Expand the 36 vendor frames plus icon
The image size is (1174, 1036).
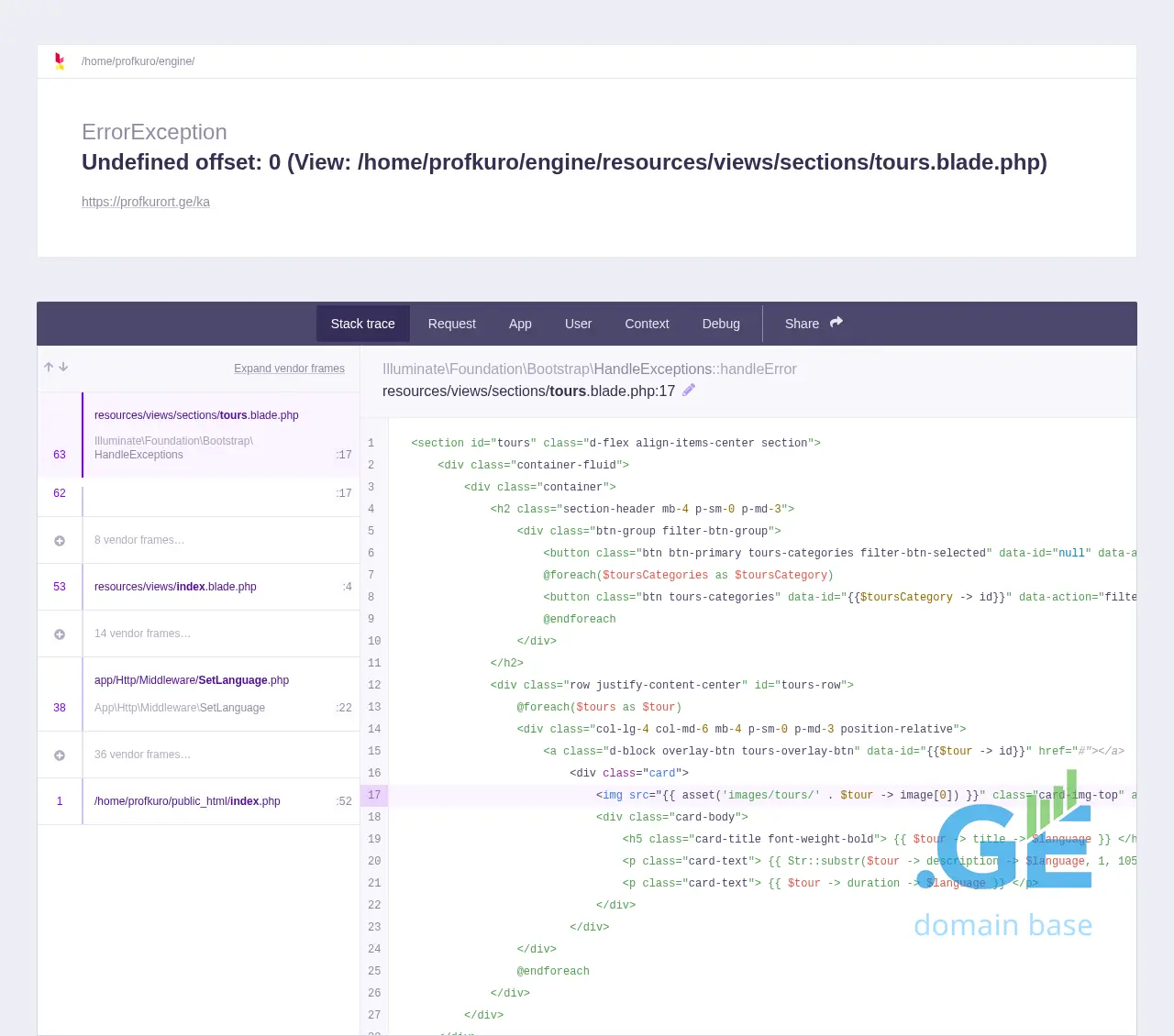pos(60,755)
